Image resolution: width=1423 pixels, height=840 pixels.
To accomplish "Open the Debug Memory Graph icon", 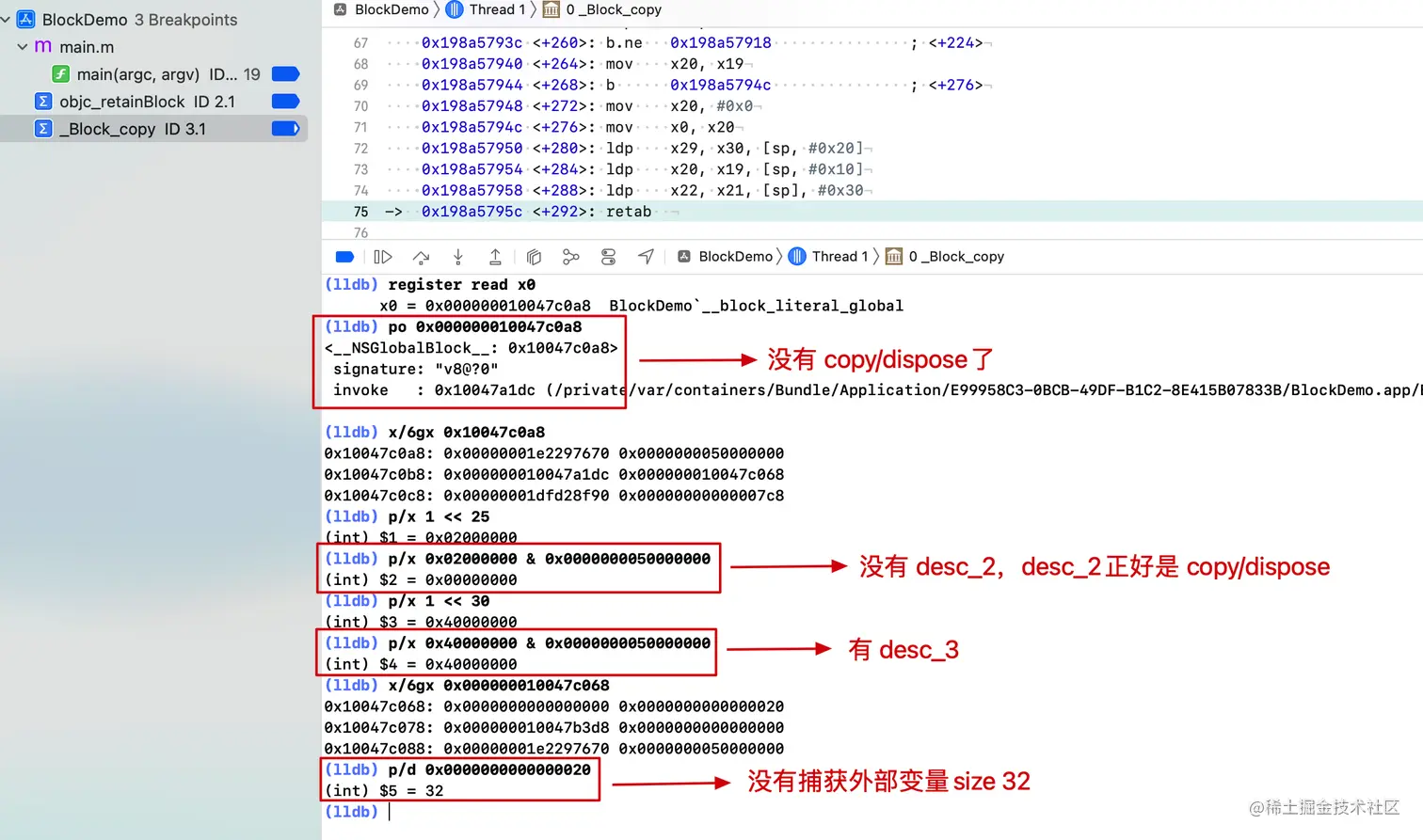I will [570, 257].
